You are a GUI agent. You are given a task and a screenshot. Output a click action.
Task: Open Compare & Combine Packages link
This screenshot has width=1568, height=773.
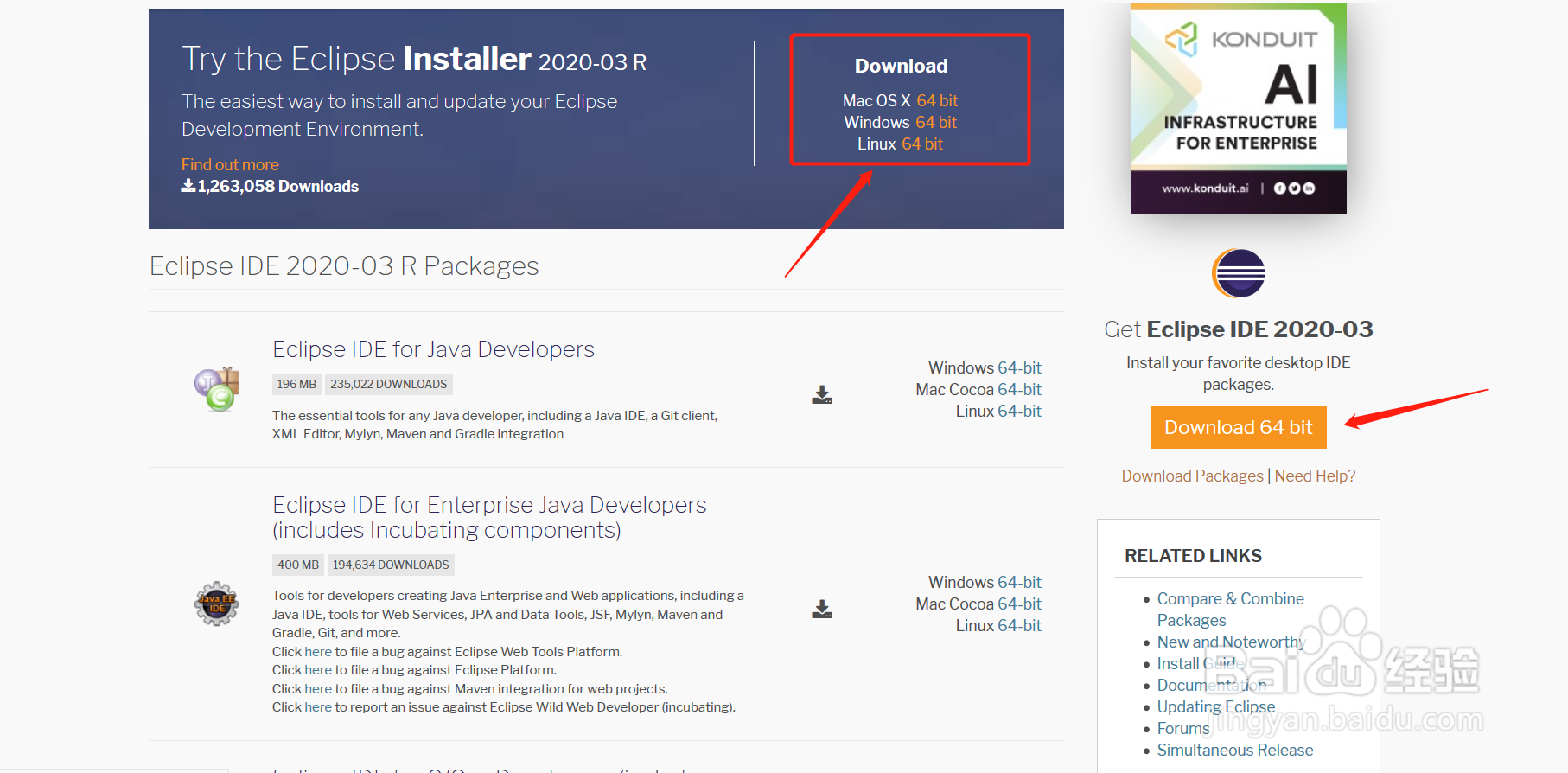(1230, 610)
